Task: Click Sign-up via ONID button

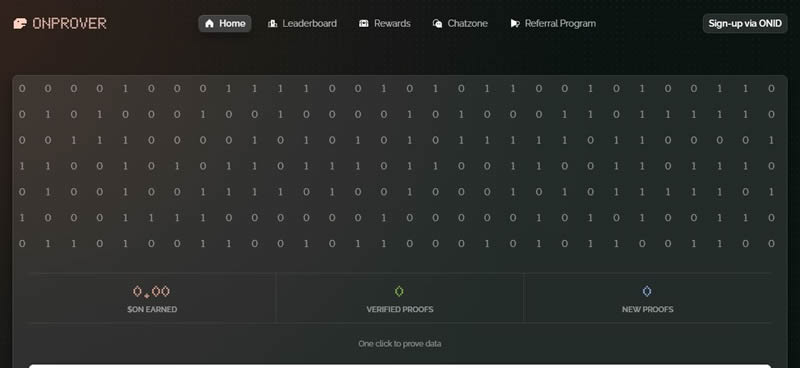Action: pos(745,23)
